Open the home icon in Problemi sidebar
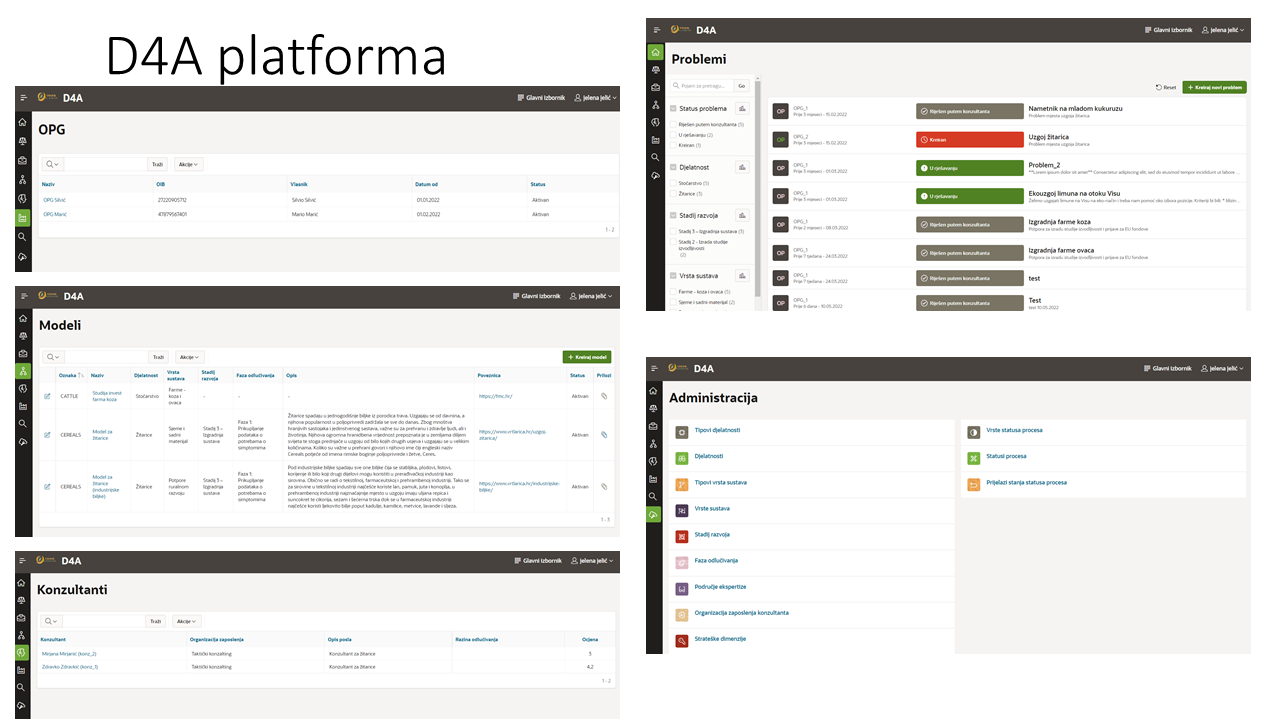Screen dimensions: 1280x720 655,52
